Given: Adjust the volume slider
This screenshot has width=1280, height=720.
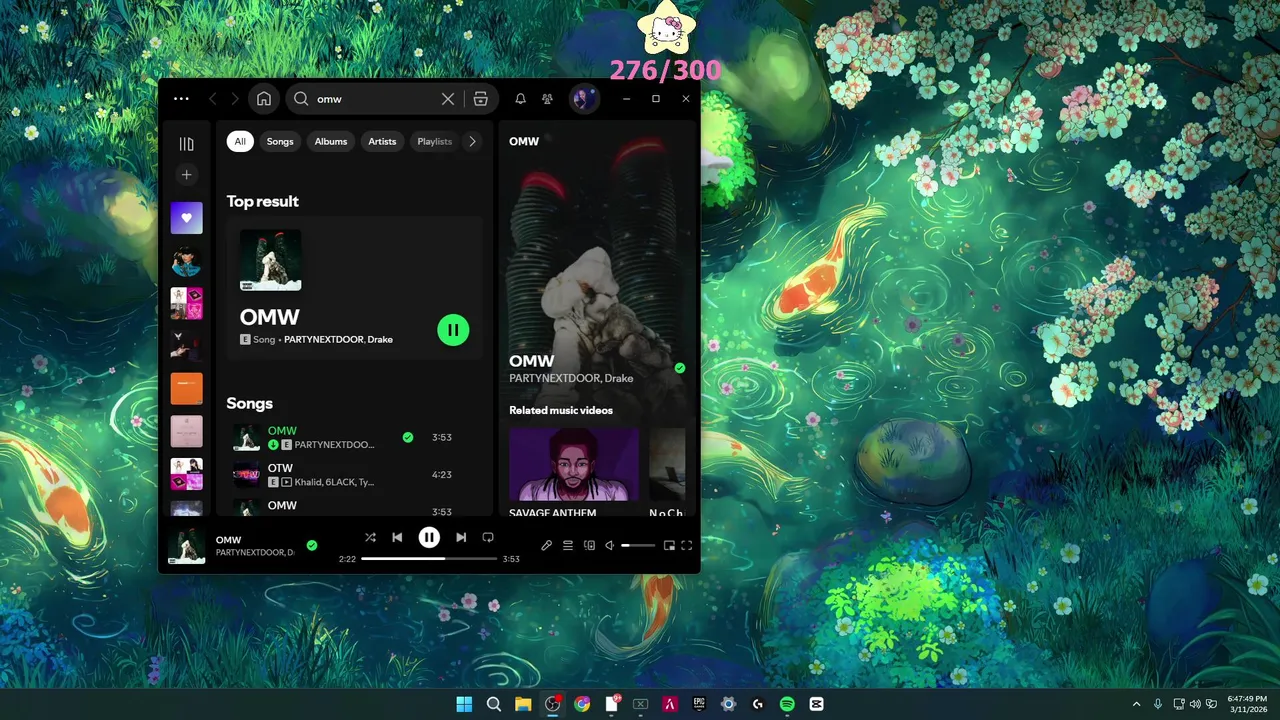Looking at the screenshot, I should click(x=638, y=545).
